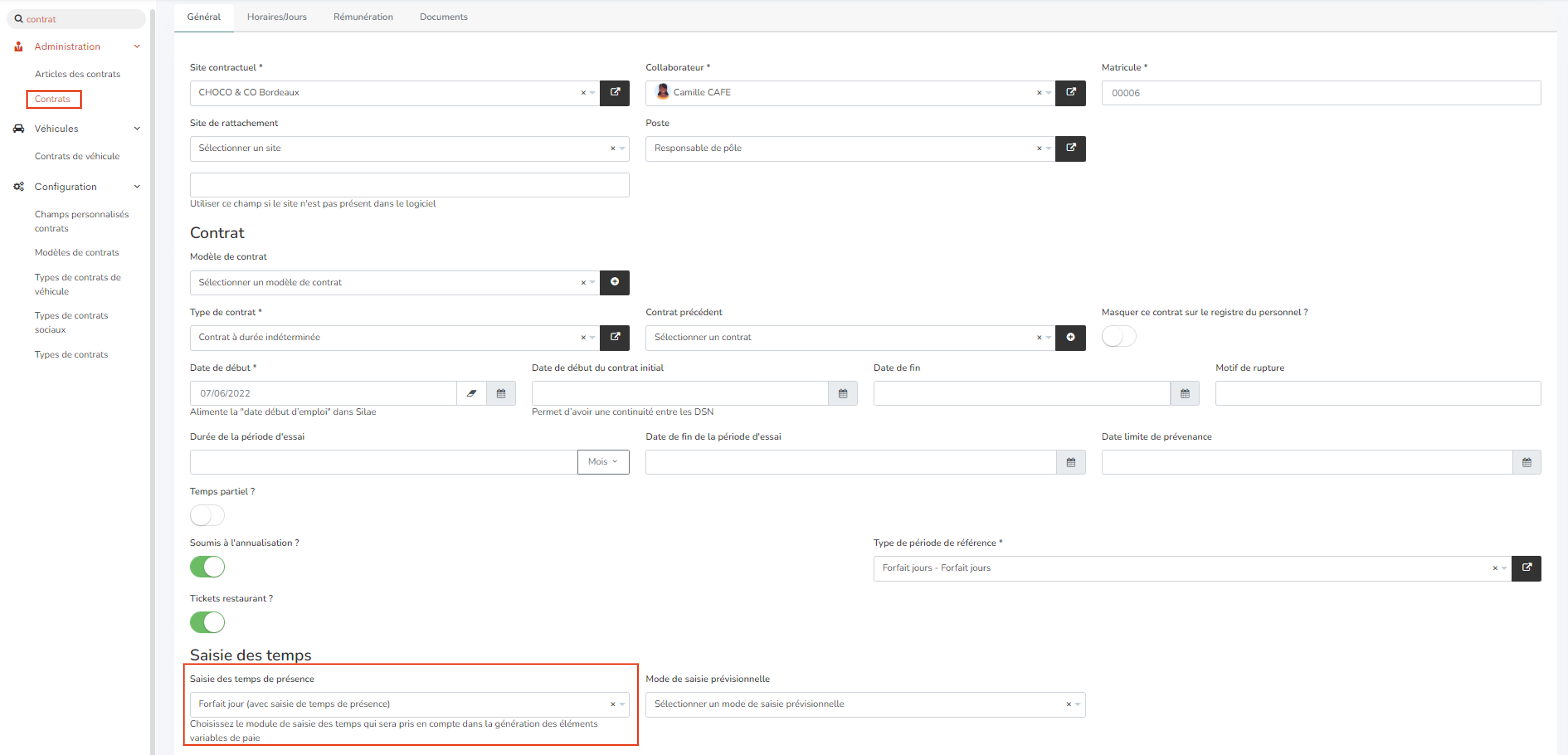Disable Soumis à l'annualisation switch
Viewport: 1568px width, 755px height.
coord(207,567)
